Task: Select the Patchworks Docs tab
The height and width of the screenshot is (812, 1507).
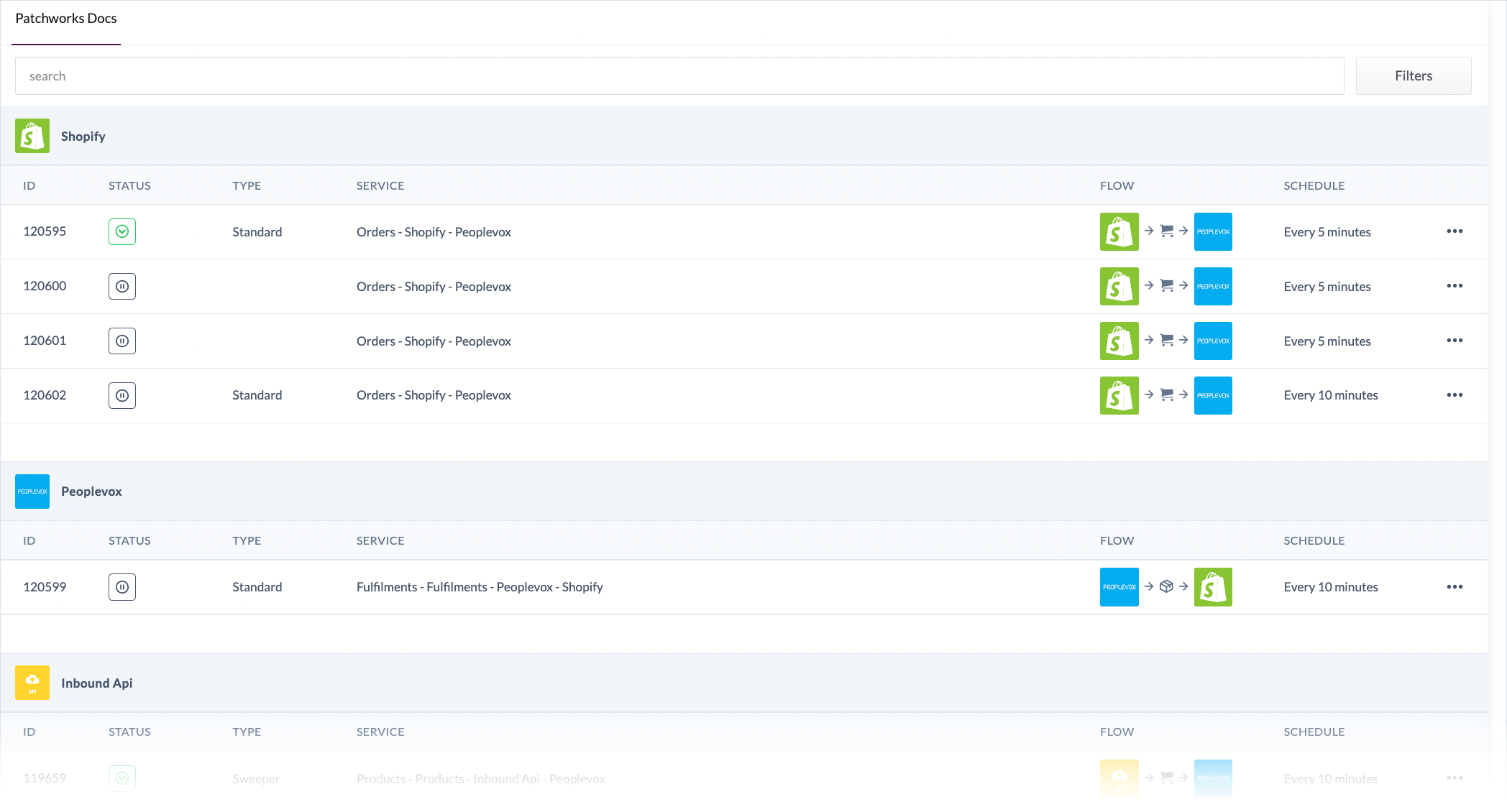Action: 66,19
